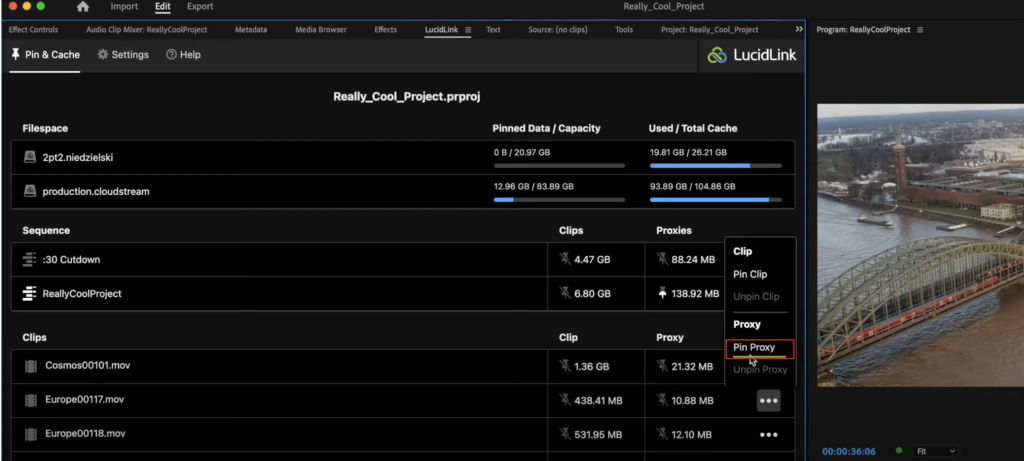This screenshot has width=1024, height=461.
Task: Go to the Premiere Home screen icon
Action: tap(83, 7)
